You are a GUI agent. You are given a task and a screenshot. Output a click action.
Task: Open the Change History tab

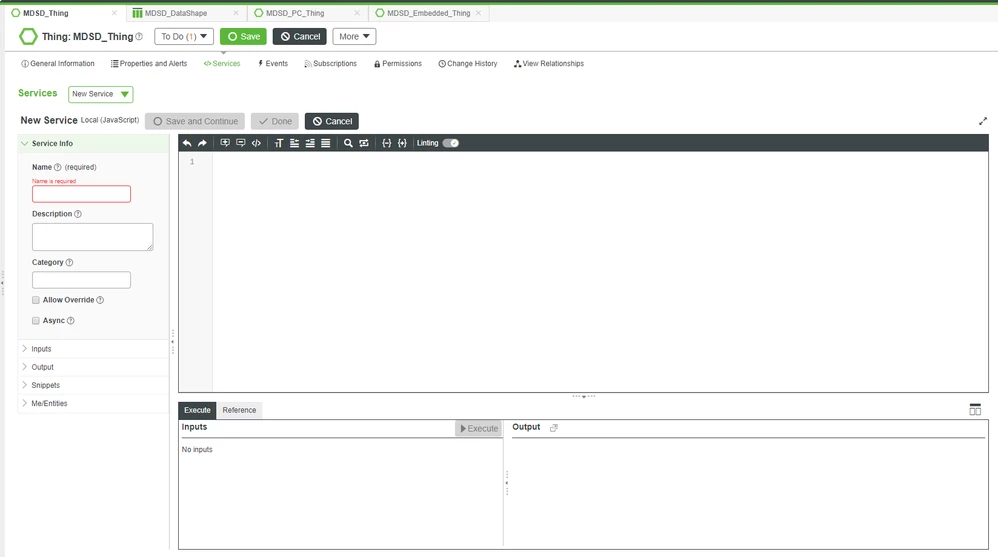468,64
